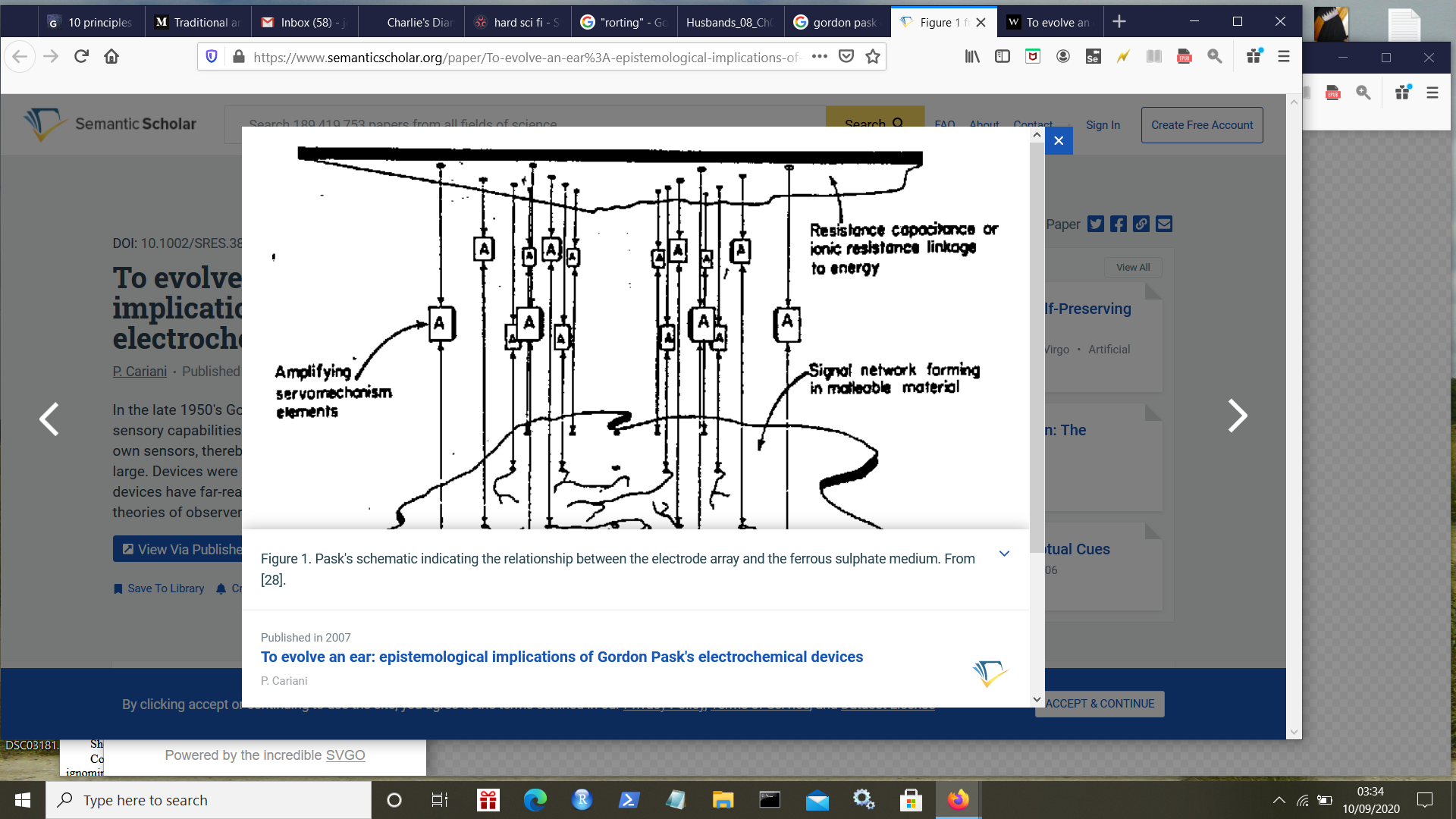Viewport: 1456px width, 819px height.
Task: Click the email share icon
Action: click(x=1164, y=224)
